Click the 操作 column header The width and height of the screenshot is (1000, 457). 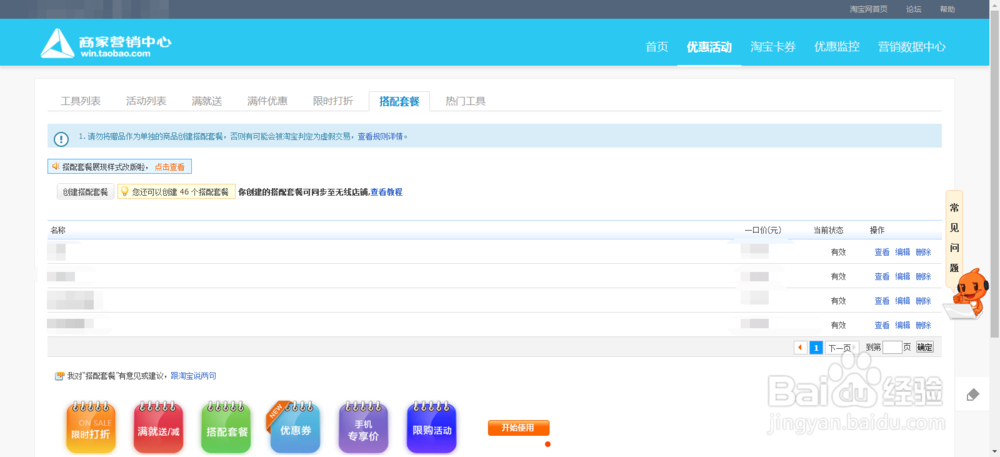tap(877, 230)
